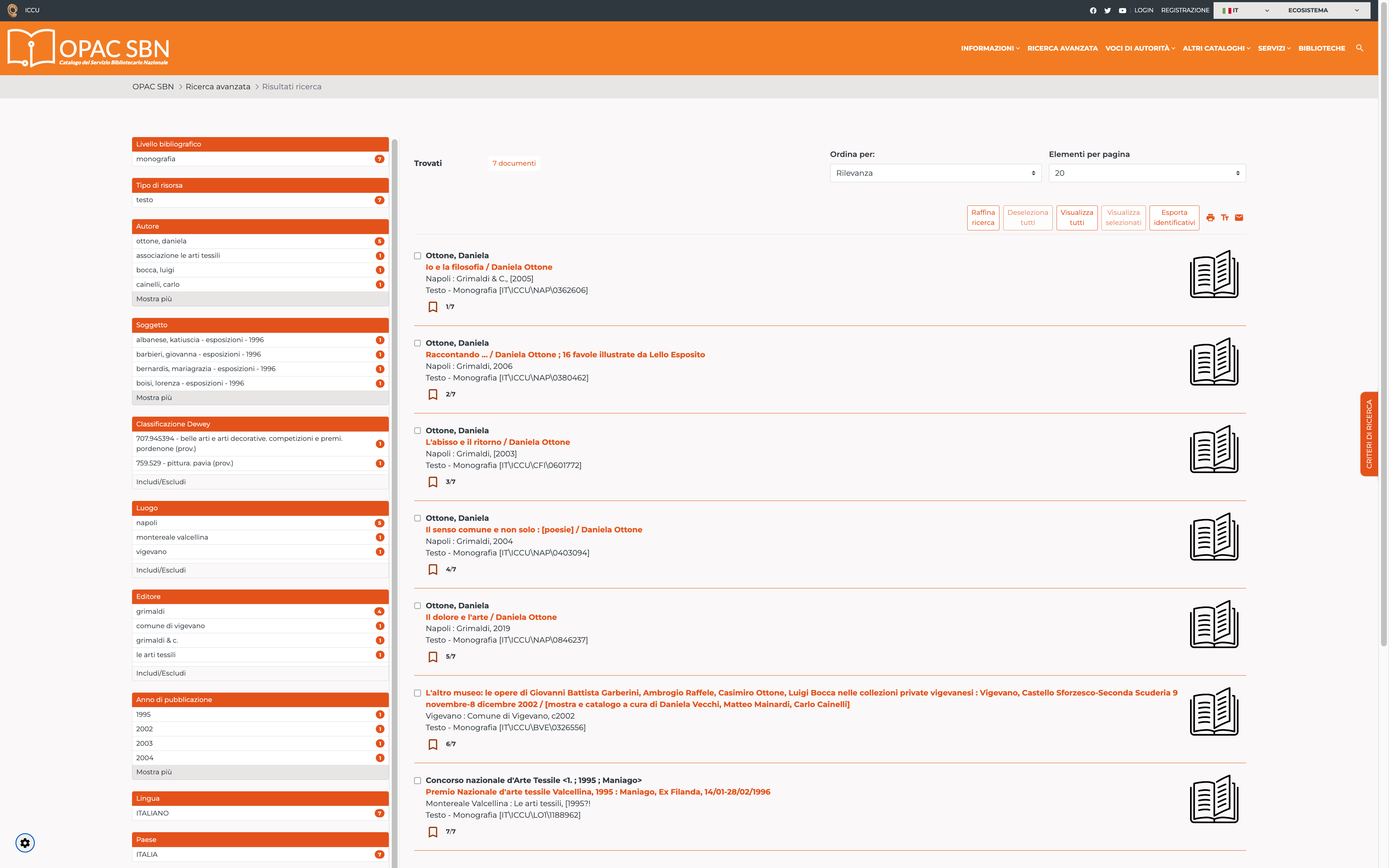Viewport: 1389px width, 868px height.
Task: Open the search magnifier in navigation
Action: pos(1359,48)
